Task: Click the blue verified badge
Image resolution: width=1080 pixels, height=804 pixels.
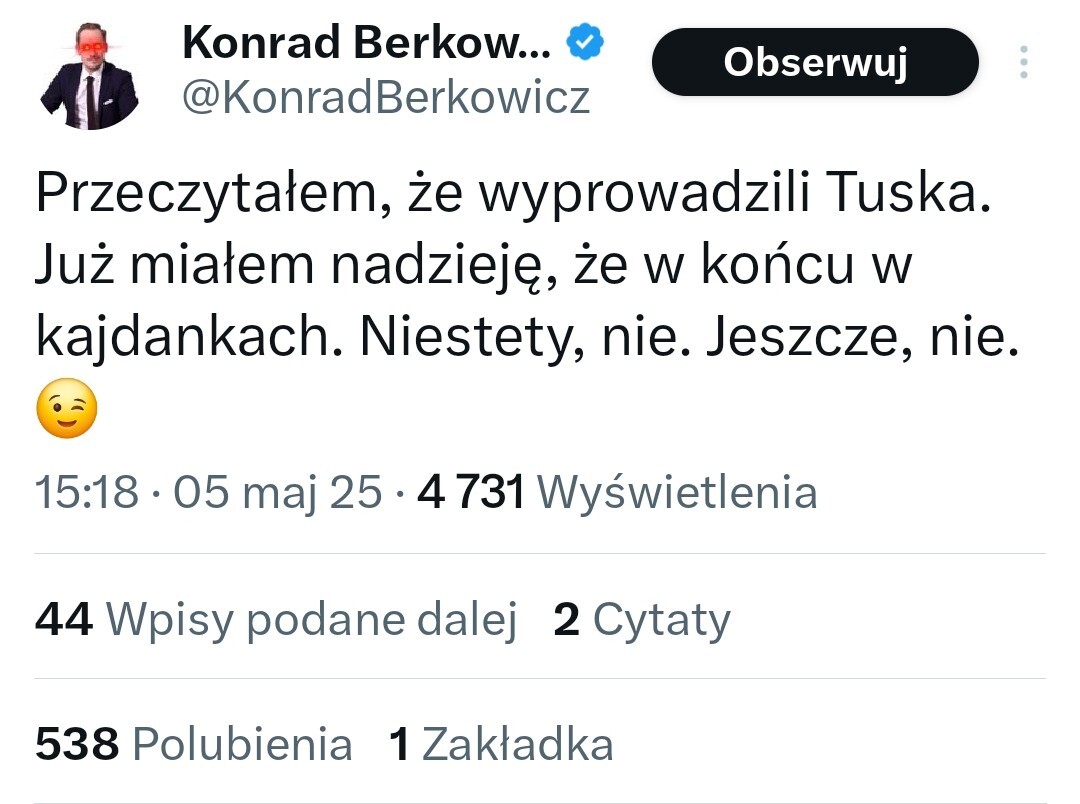Action: 584,42
